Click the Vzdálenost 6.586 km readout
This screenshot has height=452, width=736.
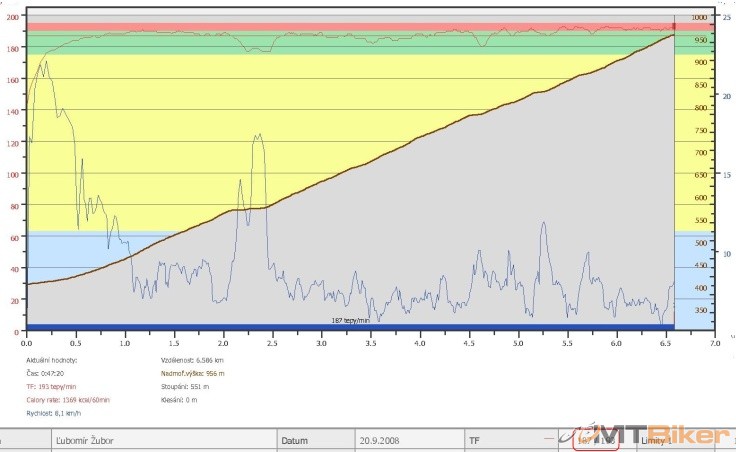(x=192, y=359)
